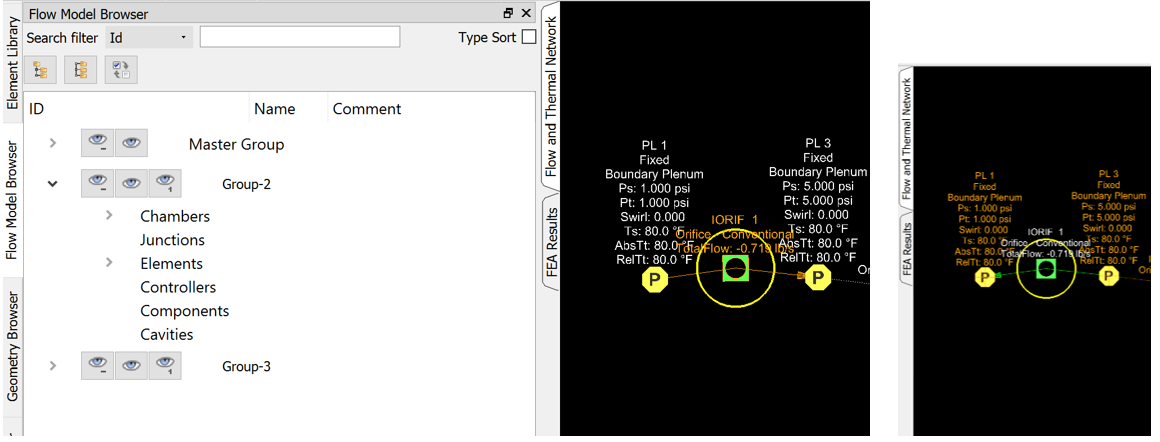Click in the search filter text field
This screenshot has width=1160, height=442.
[x=299, y=37]
